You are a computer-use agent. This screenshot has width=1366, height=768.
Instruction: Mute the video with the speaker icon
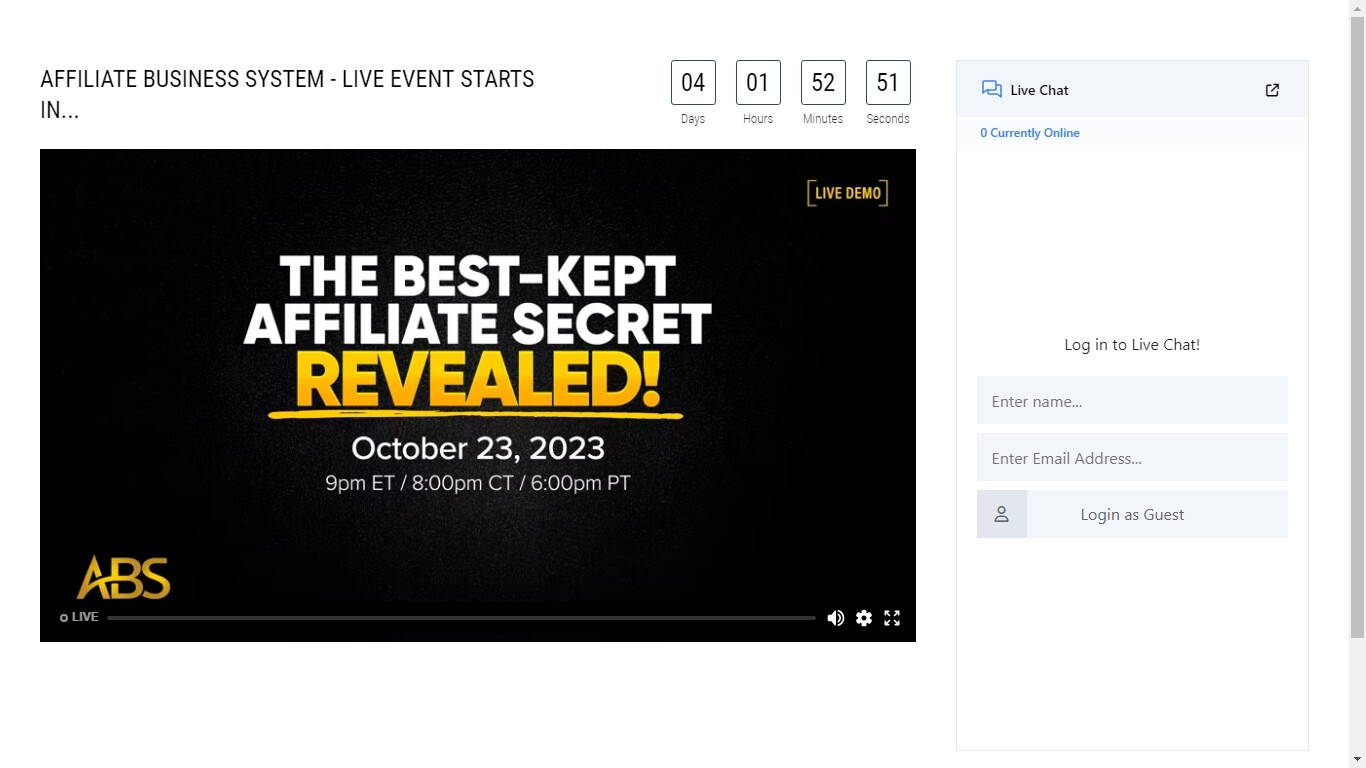(836, 618)
